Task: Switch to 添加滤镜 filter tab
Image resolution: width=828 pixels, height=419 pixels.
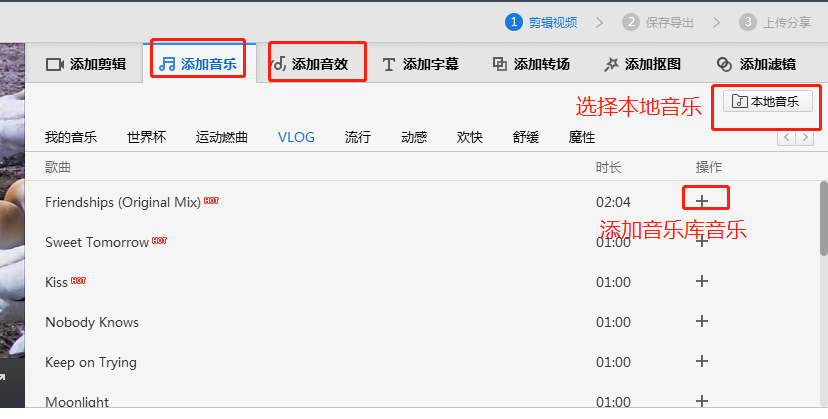Action: [x=756, y=64]
